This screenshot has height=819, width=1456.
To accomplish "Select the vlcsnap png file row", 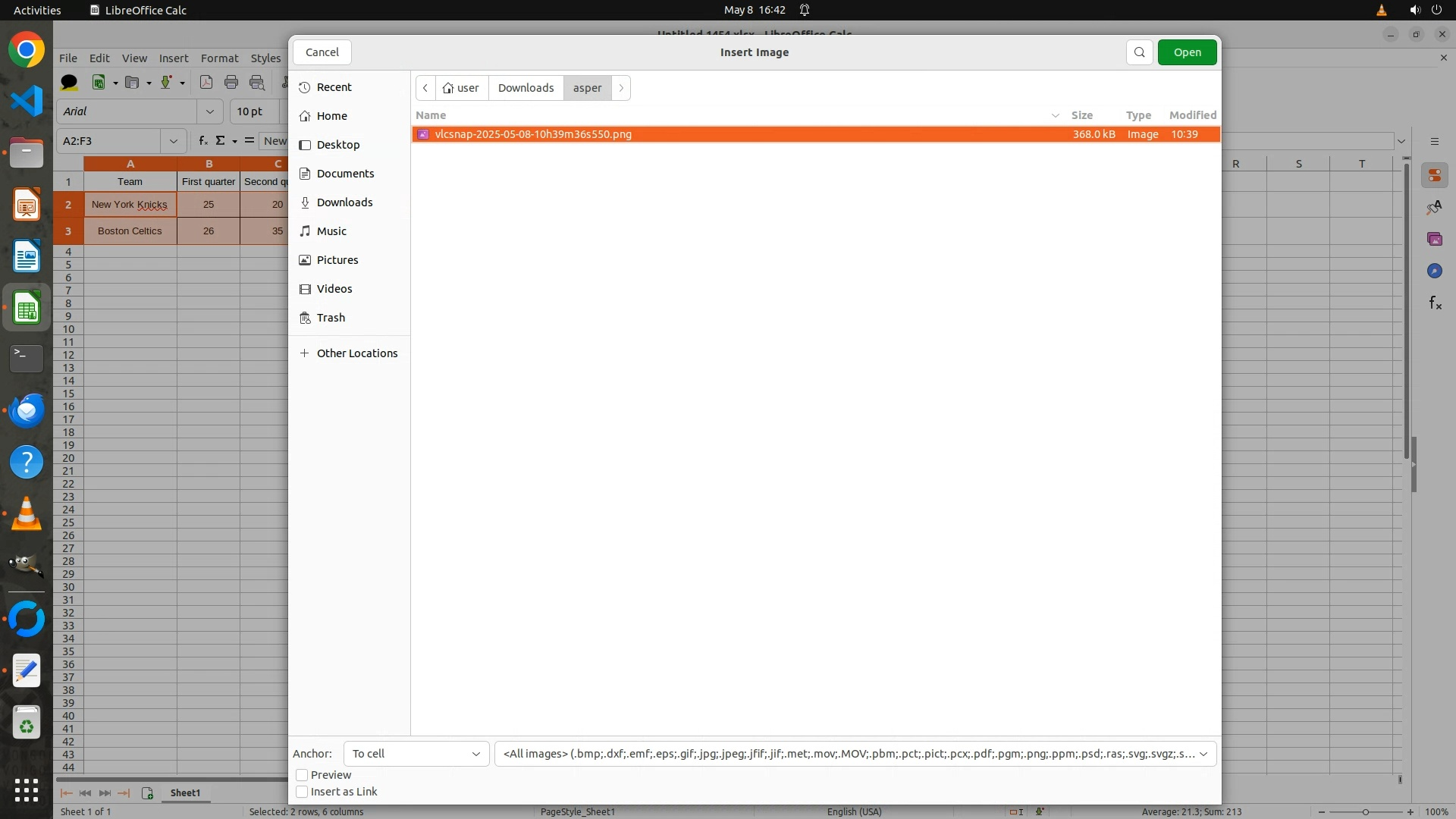I will point(533,134).
